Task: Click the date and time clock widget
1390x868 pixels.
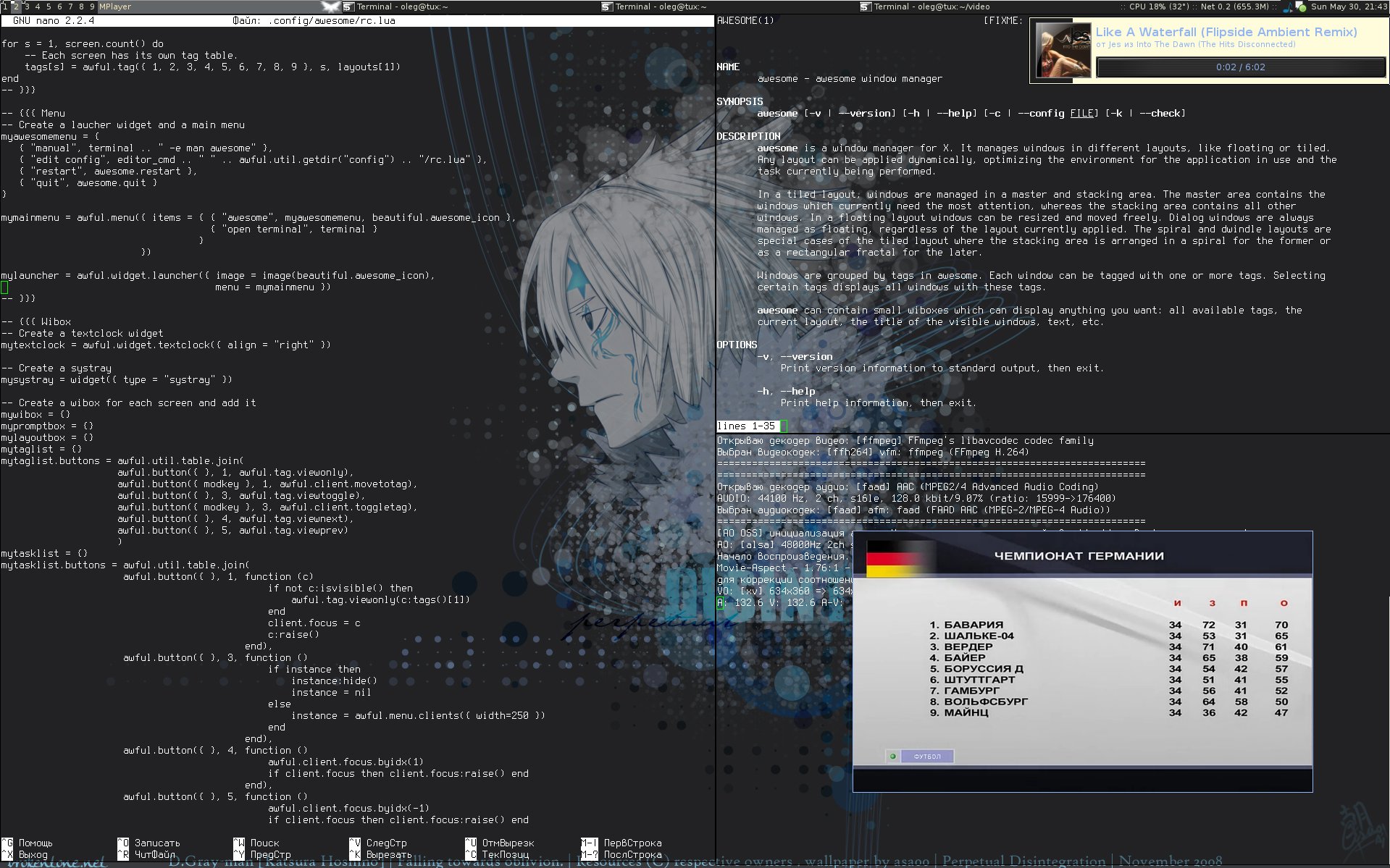Action: click(x=1349, y=7)
